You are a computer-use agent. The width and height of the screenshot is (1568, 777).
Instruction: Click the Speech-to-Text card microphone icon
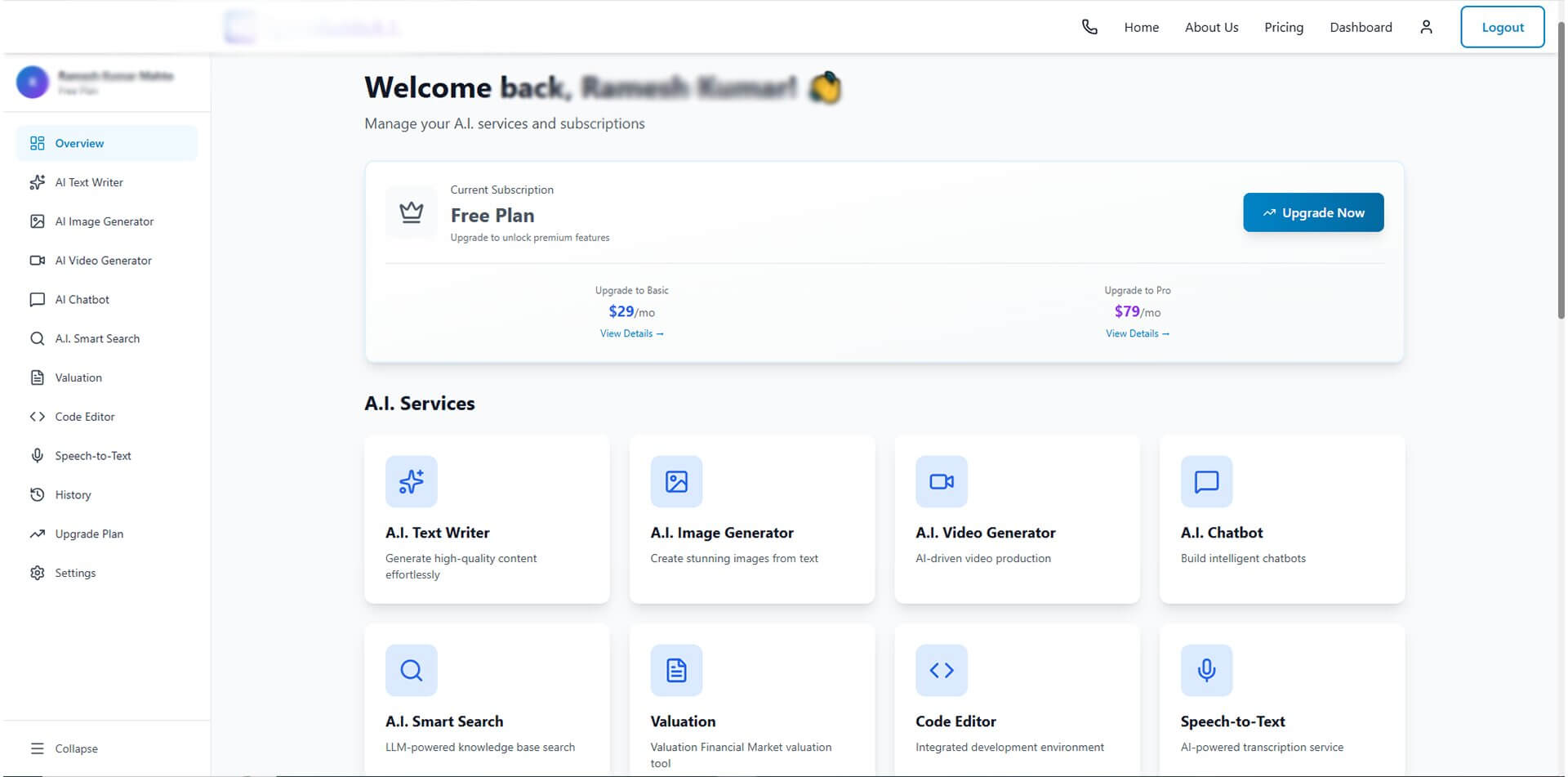[1206, 670]
